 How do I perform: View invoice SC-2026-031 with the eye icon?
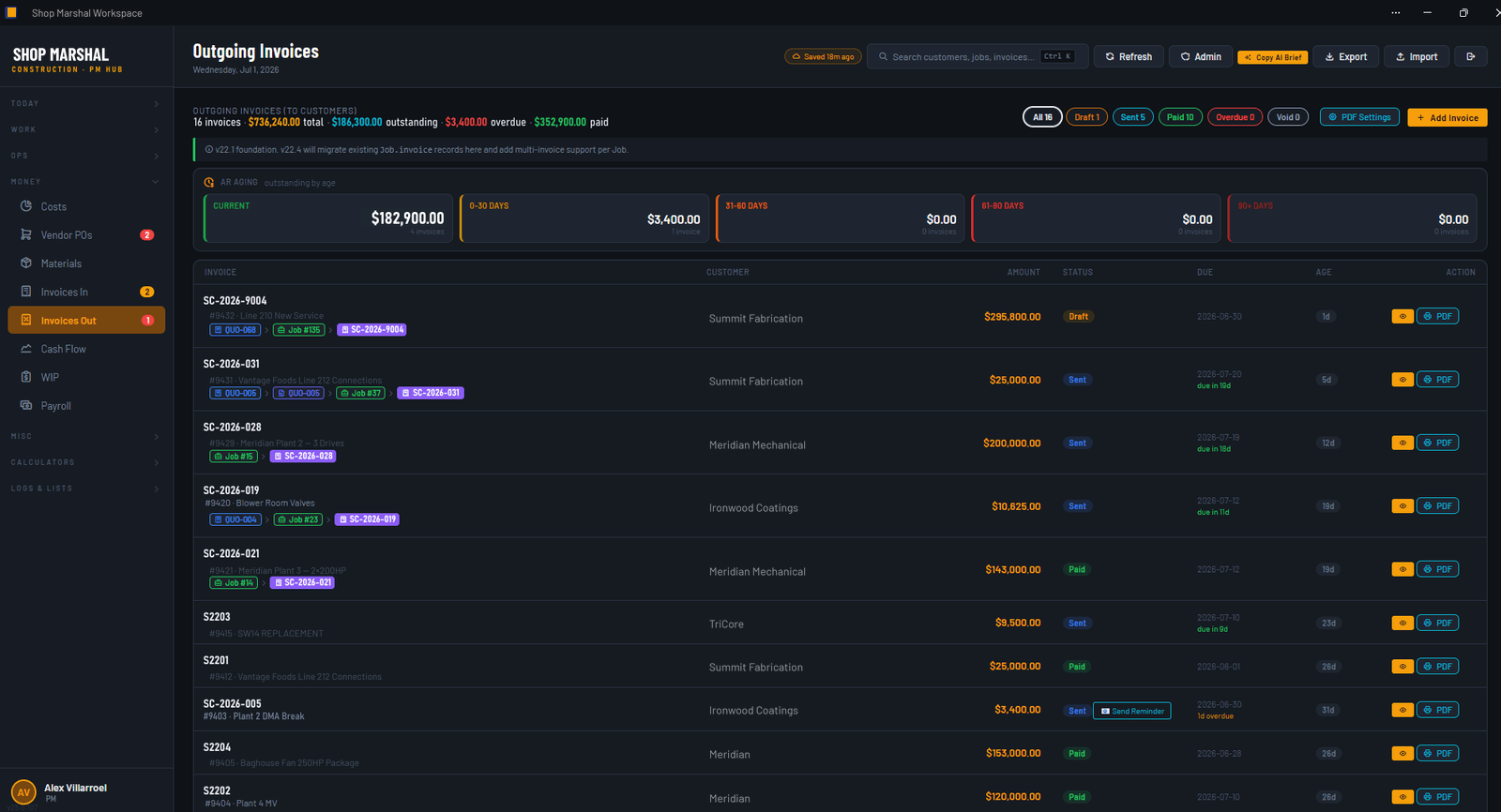(1402, 380)
